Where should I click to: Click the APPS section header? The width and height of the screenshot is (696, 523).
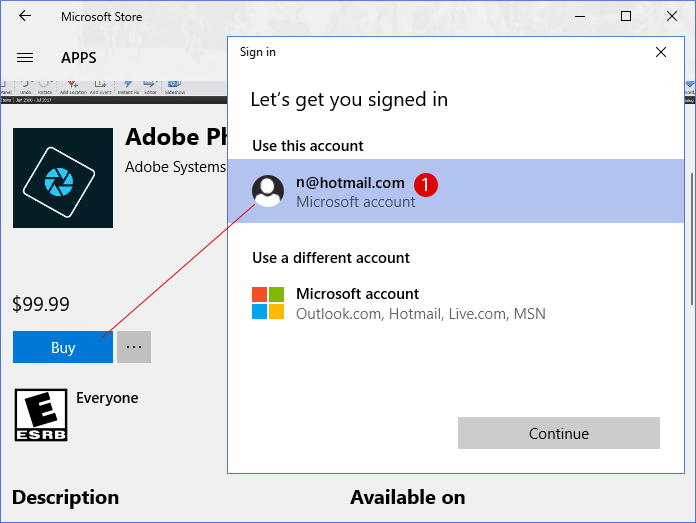coord(79,58)
